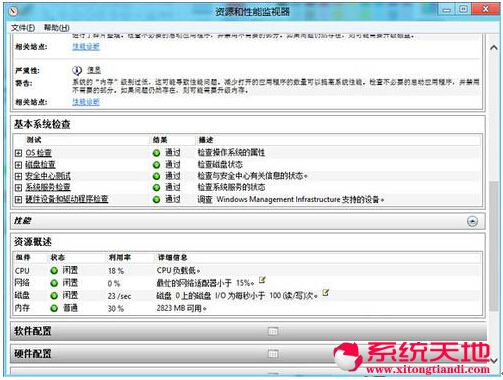Click the scroll up arrow

coord(494,48)
